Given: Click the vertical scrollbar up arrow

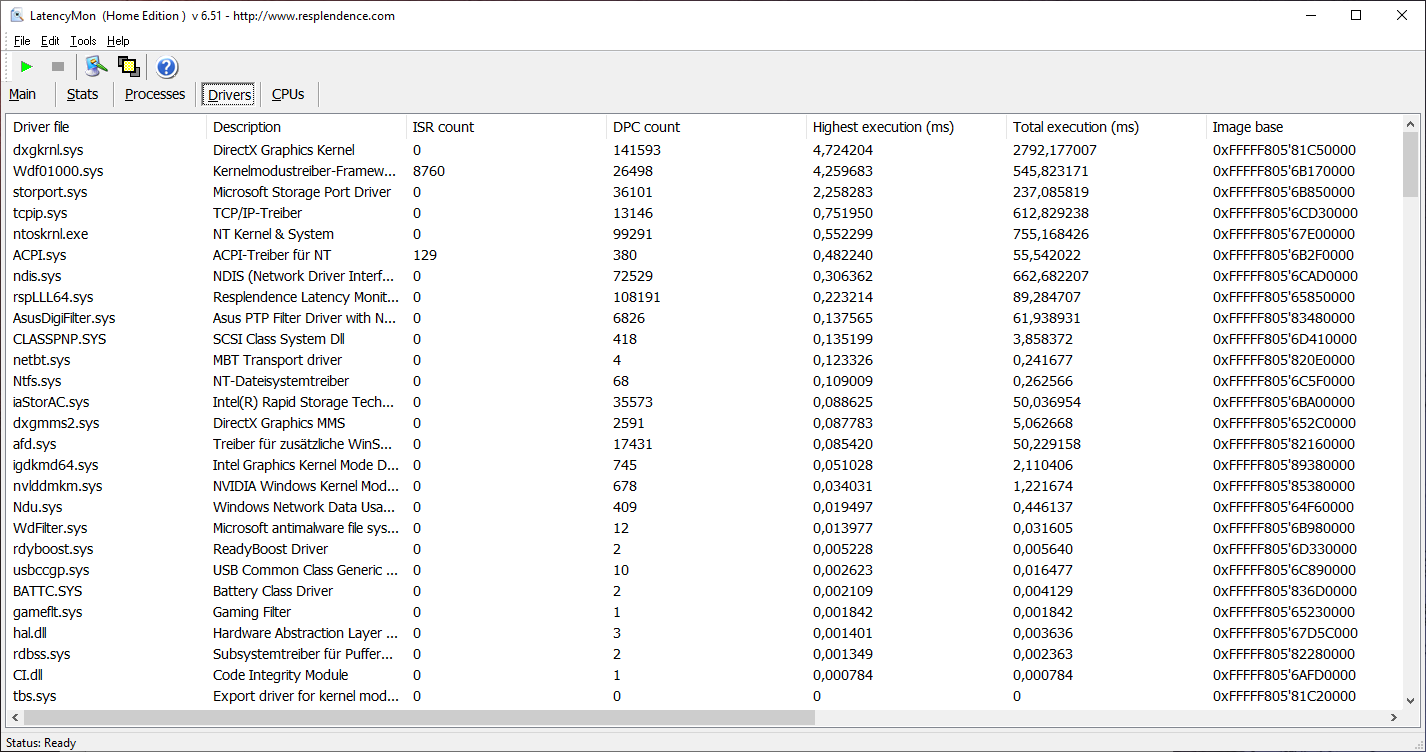Looking at the screenshot, I should pyautogui.click(x=1411, y=125).
